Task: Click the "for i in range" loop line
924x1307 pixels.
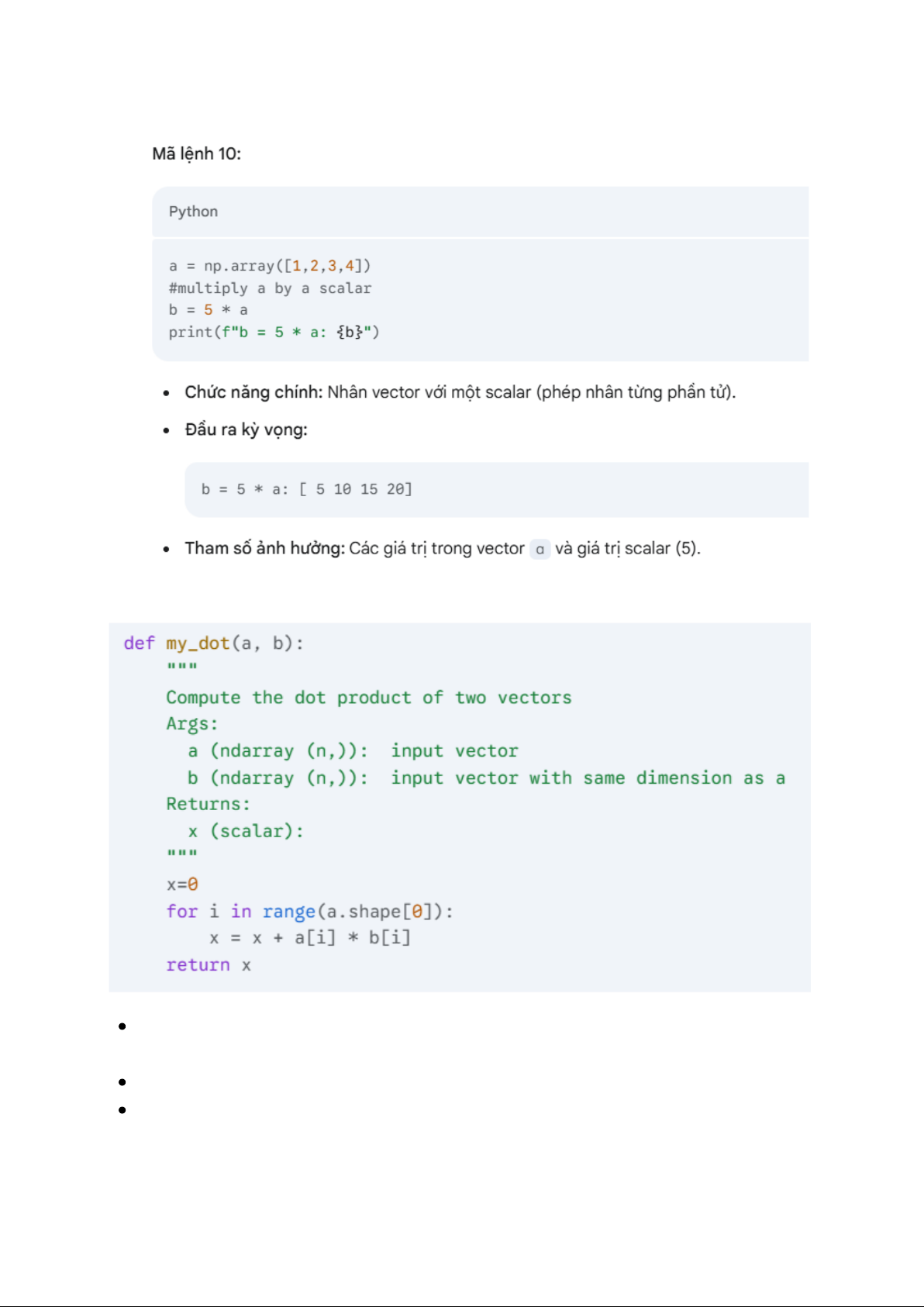Action: (309, 912)
